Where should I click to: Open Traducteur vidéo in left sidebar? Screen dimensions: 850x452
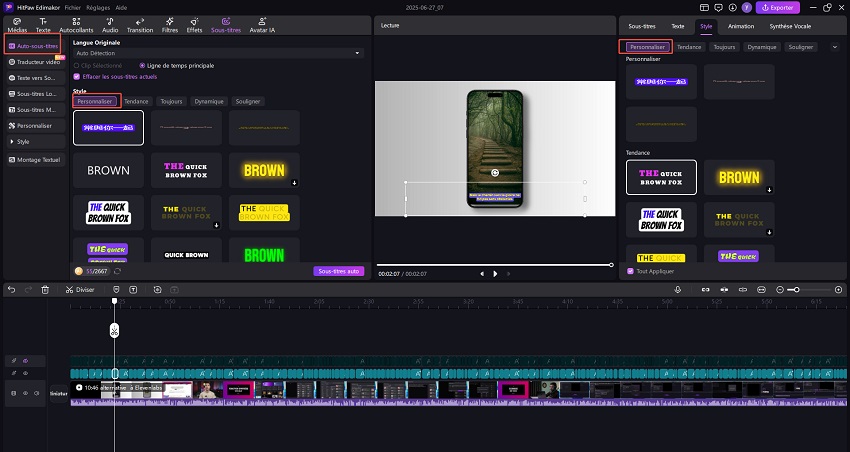[36, 62]
